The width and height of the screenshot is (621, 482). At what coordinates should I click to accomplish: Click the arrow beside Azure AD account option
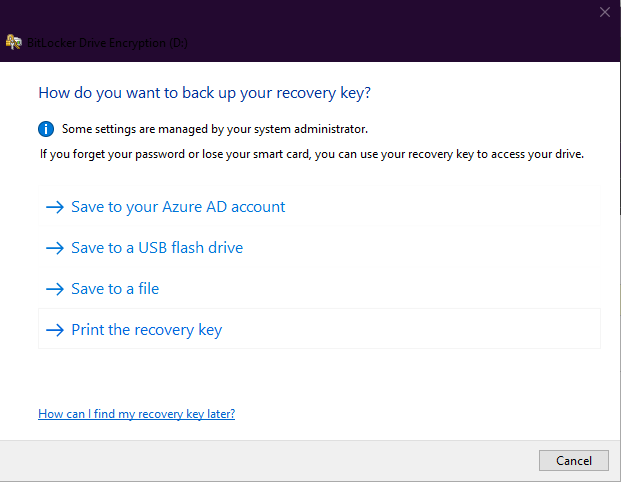click(x=54, y=207)
